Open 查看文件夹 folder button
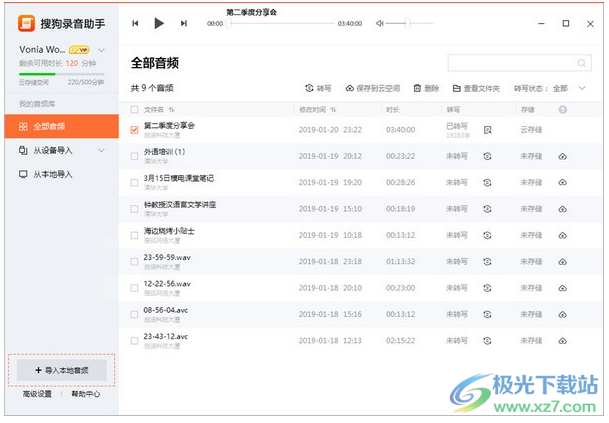Screen dimensions: 609x423 (x=476, y=88)
